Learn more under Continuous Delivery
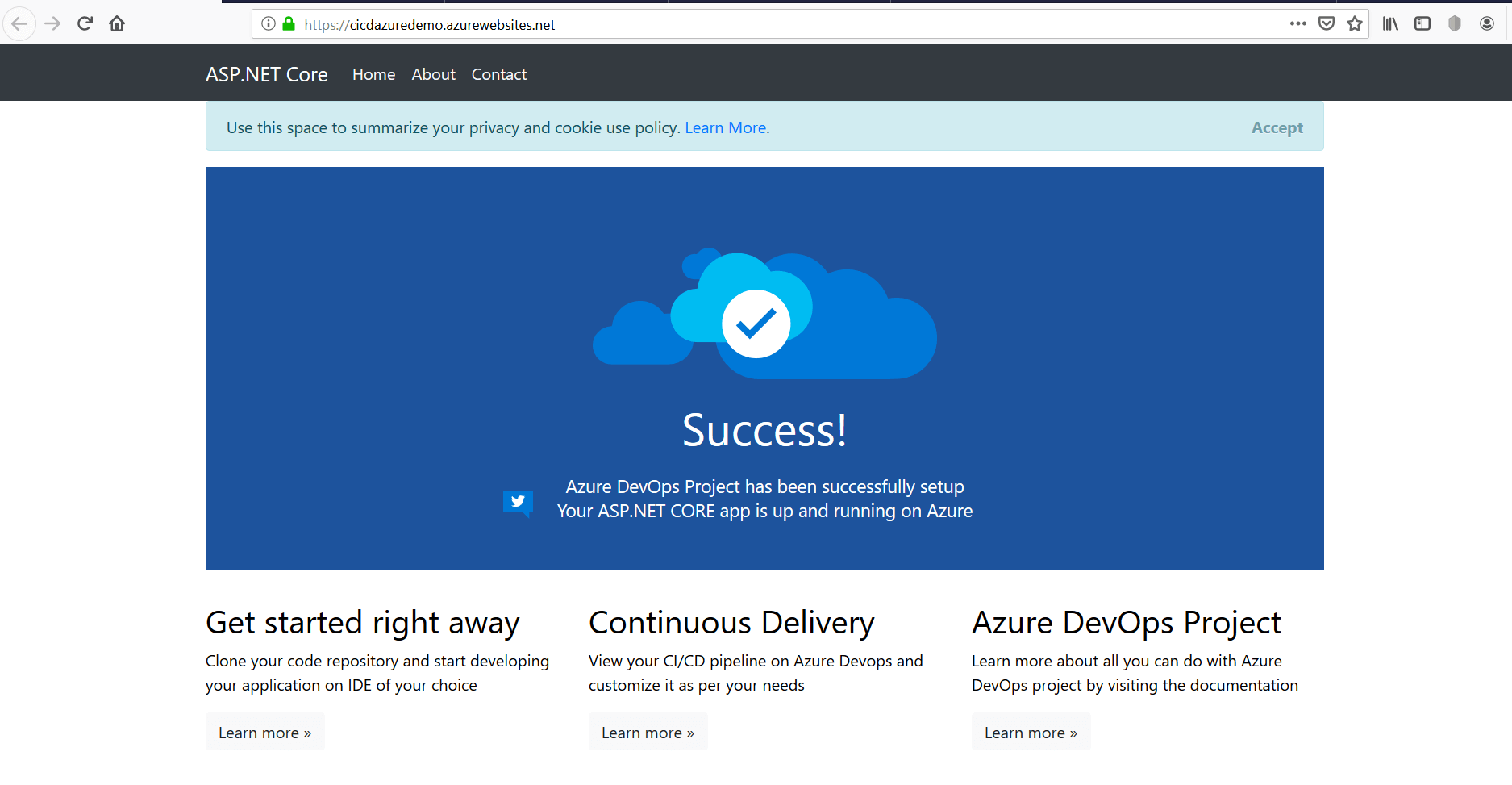This screenshot has height=785, width=1512. pos(648,732)
